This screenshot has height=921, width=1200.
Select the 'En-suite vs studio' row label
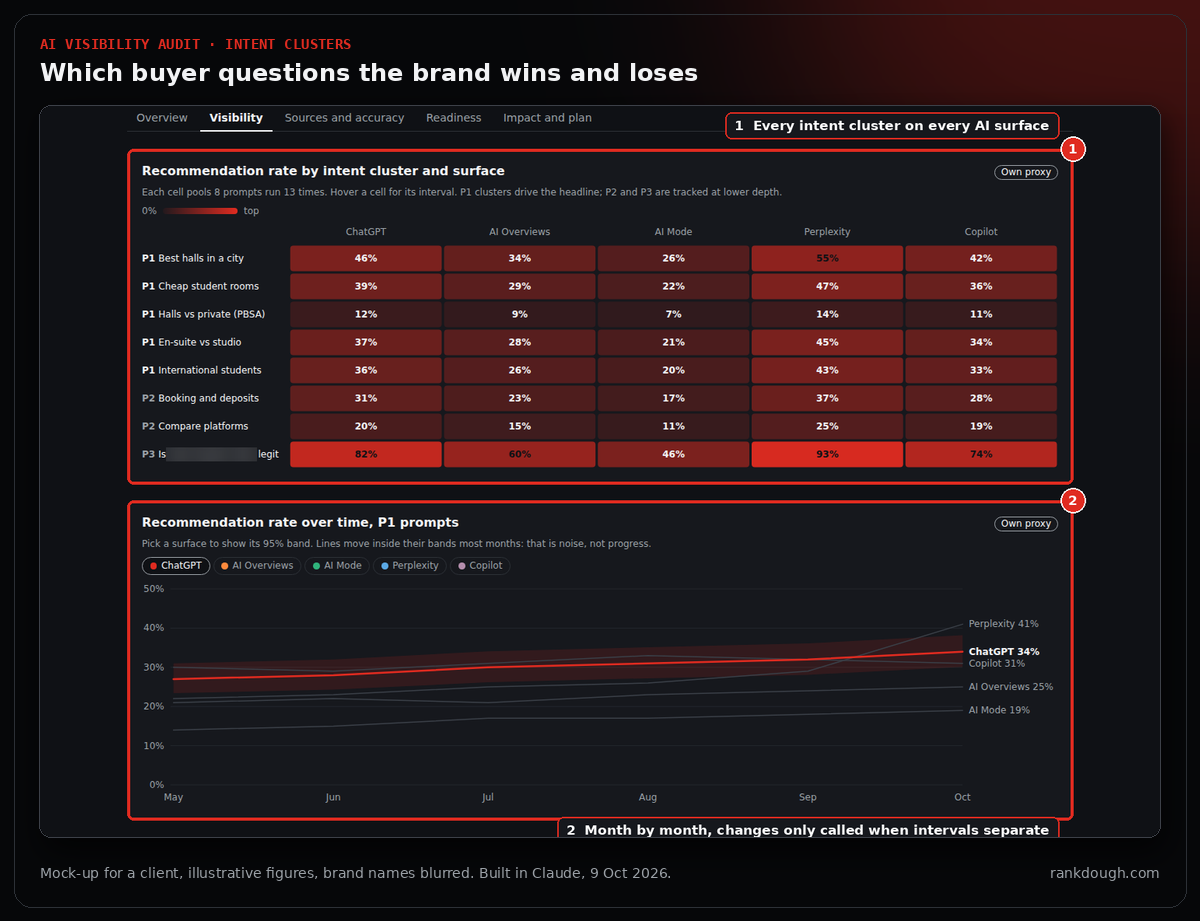(x=191, y=342)
